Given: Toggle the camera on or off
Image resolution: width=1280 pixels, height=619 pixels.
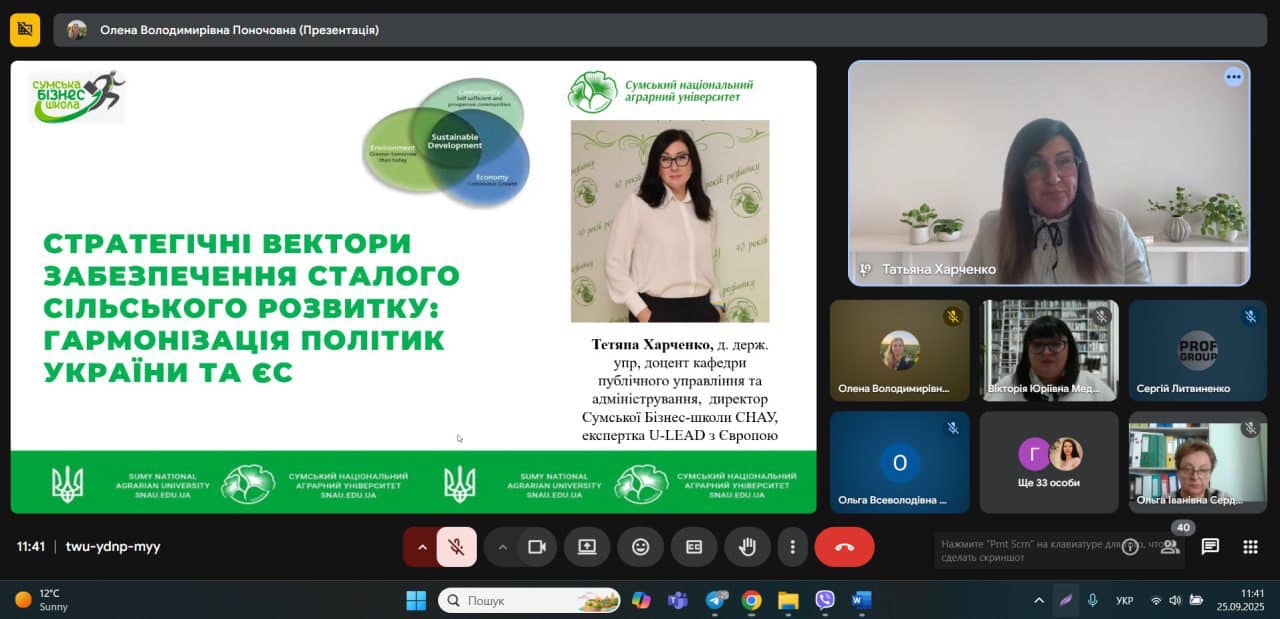Looking at the screenshot, I should (x=537, y=547).
